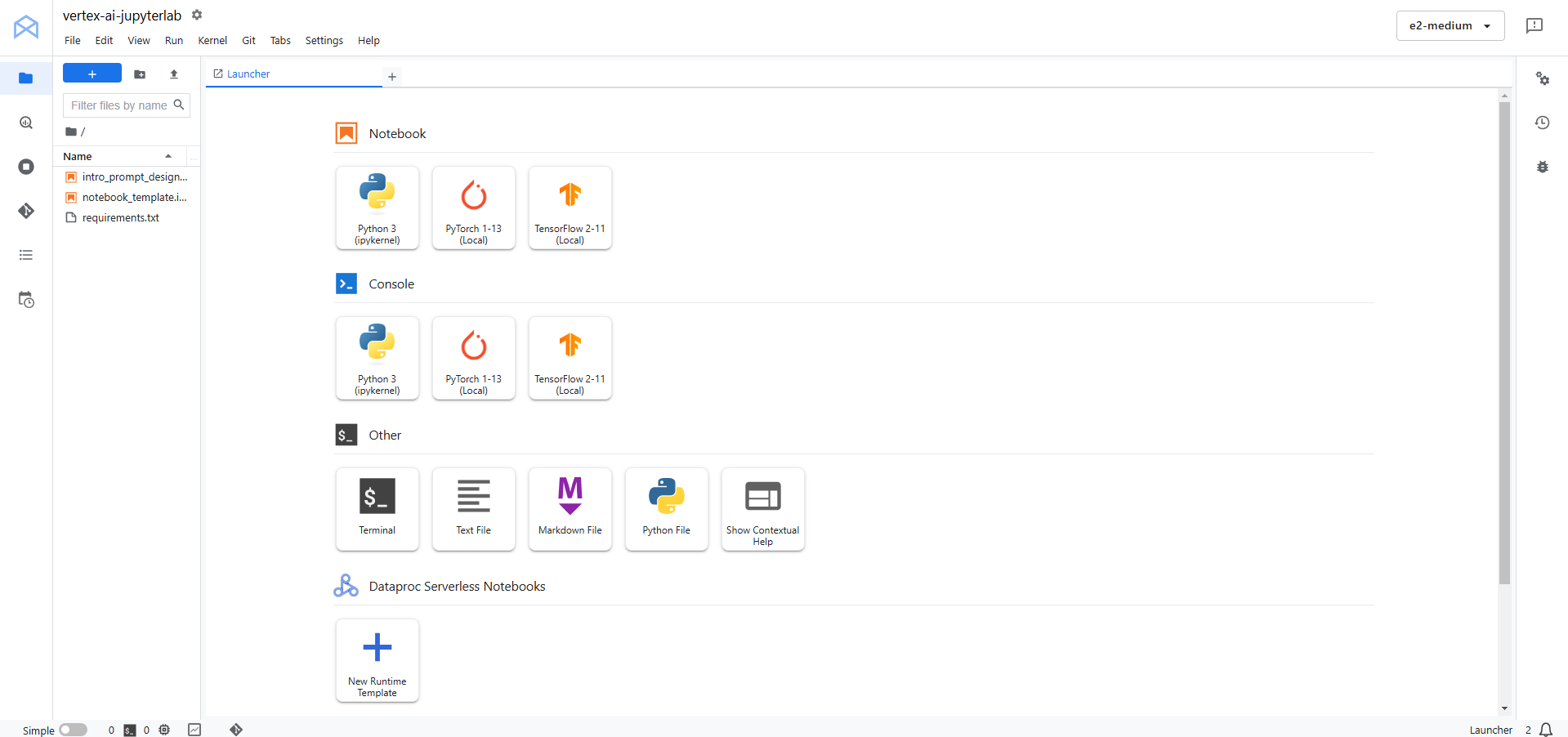Open the File menu
The height and width of the screenshot is (737, 1568).
(73, 40)
